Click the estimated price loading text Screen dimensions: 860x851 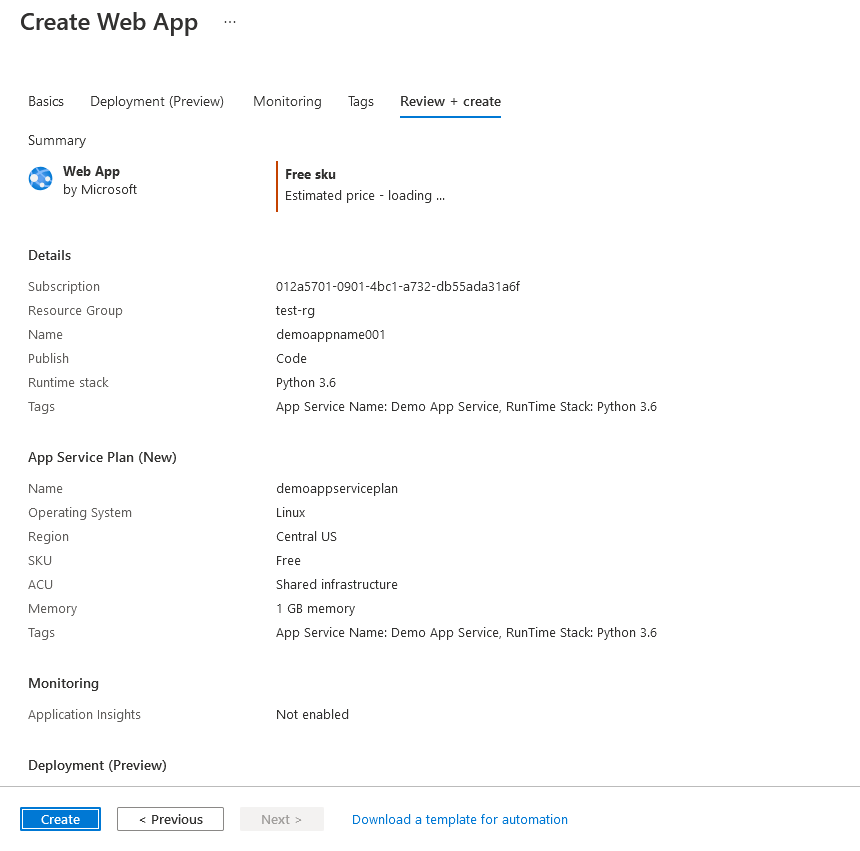click(x=364, y=195)
